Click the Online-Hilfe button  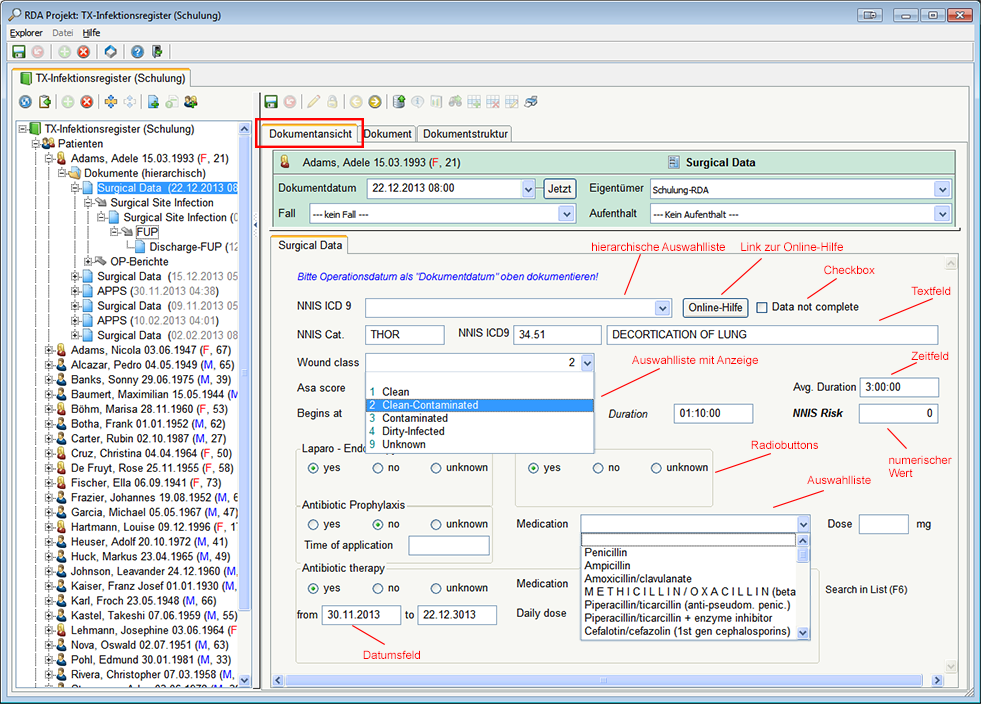click(x=715, y=308)
